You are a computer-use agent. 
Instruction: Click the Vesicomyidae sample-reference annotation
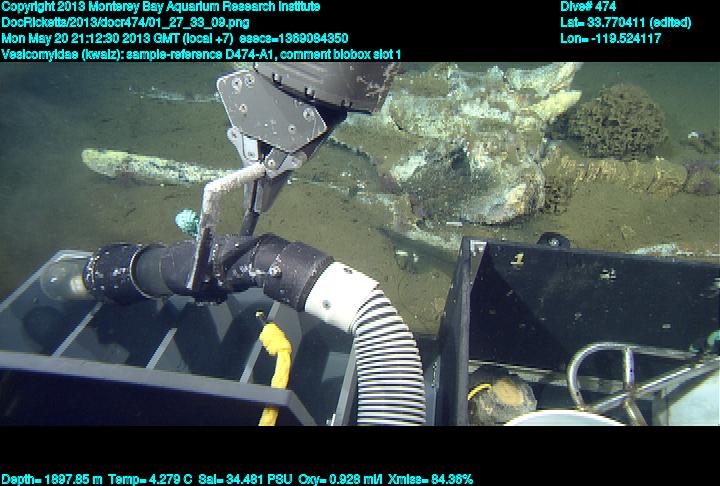pyautogui.click(x=200, y=54)
